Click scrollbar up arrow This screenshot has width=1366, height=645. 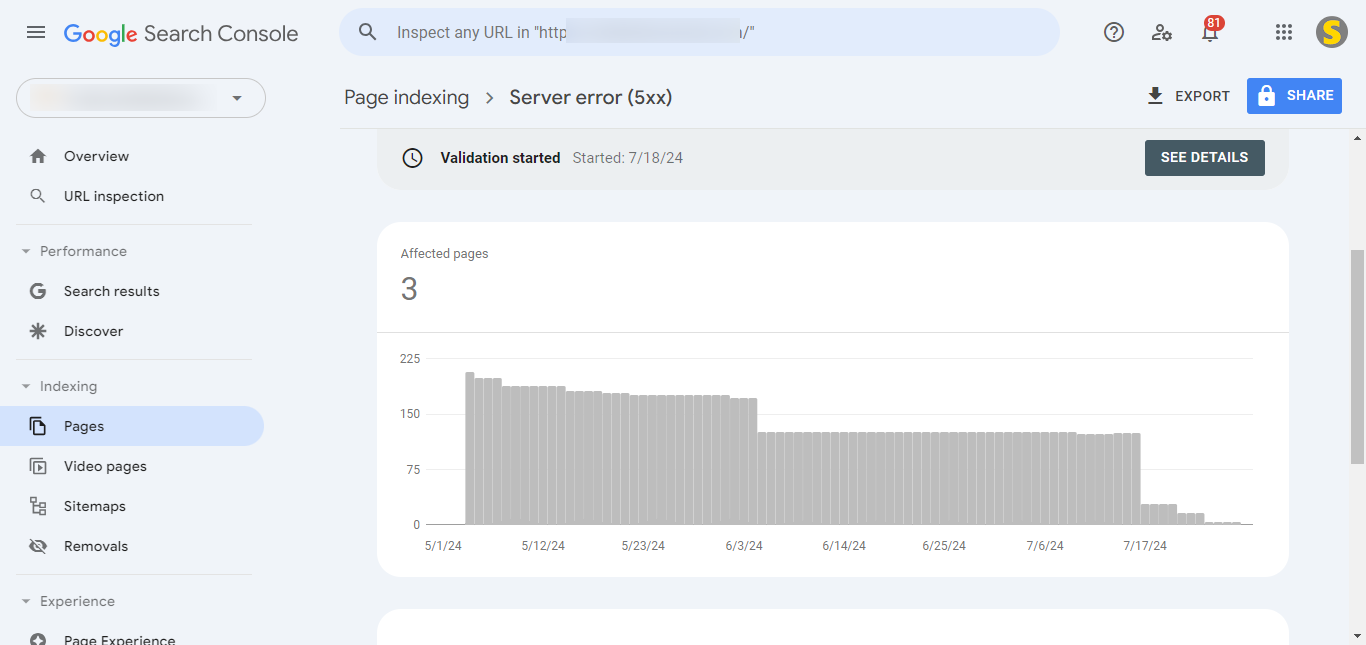(1357, 138)
